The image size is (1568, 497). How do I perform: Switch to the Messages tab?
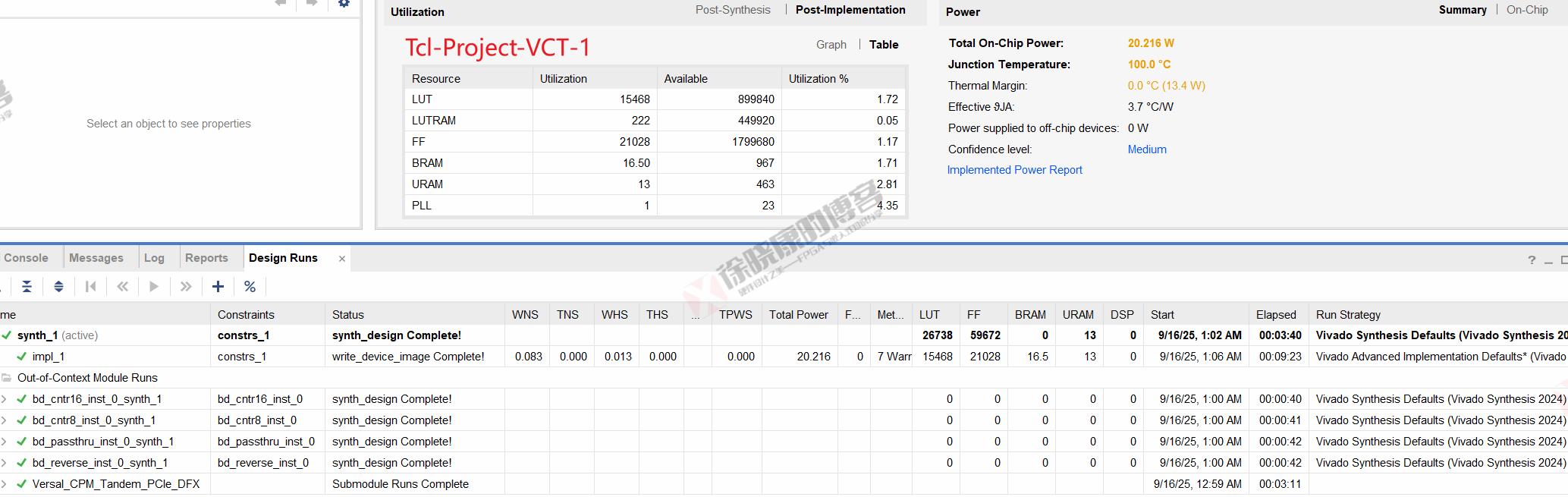pyautogui.click(x=96, y=258)
